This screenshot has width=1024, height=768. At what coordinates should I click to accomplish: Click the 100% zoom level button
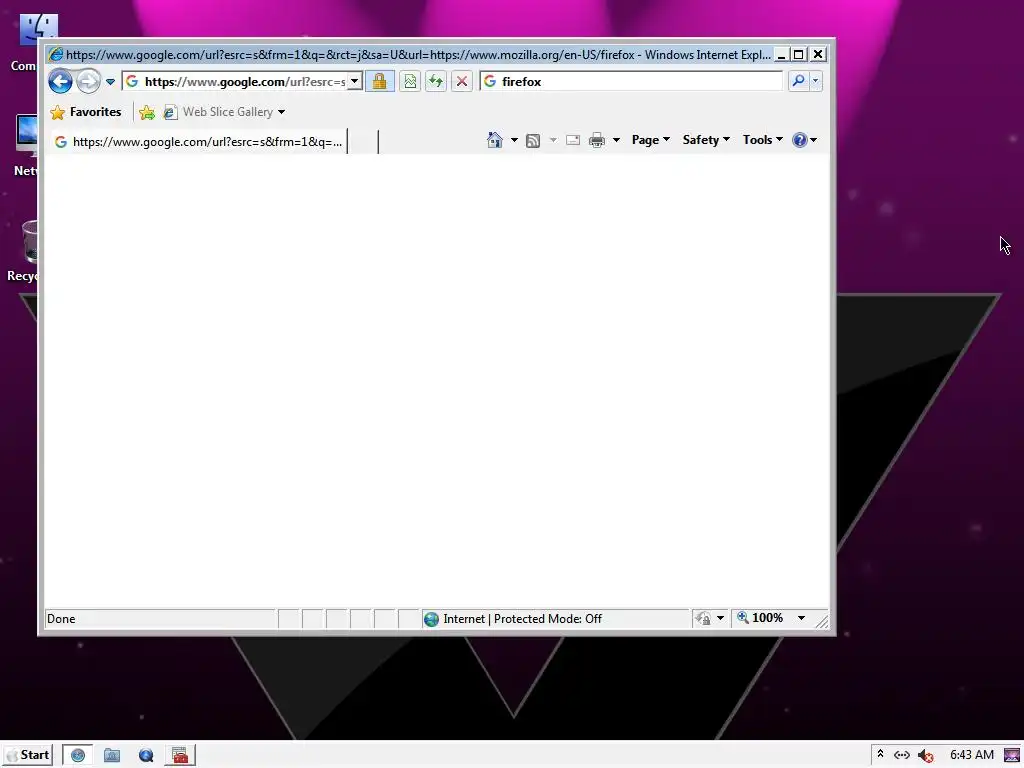click(761, 618)
